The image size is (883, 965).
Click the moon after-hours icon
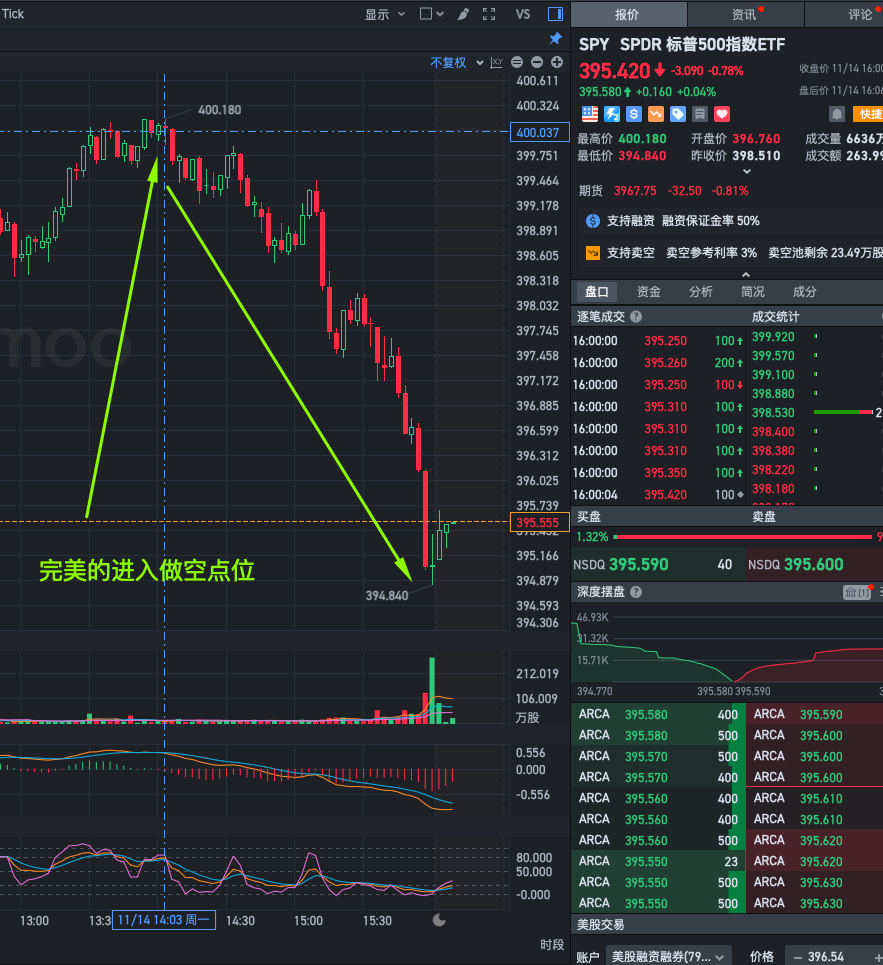click(439, 920)
